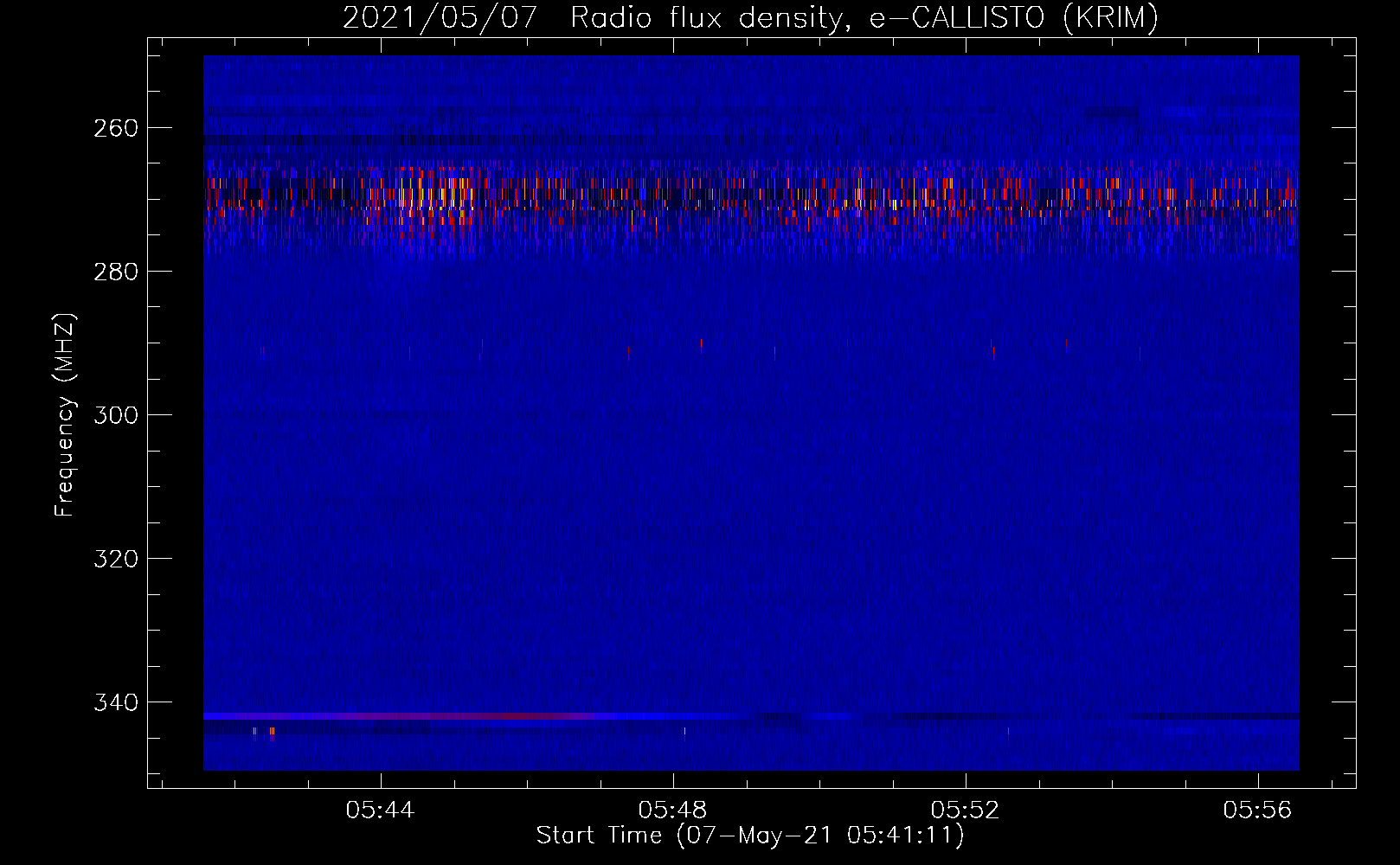The height and width of the screenshot is (865, 1400).
Task: Click the 260 frequency tick label
Action: (116, 128)
